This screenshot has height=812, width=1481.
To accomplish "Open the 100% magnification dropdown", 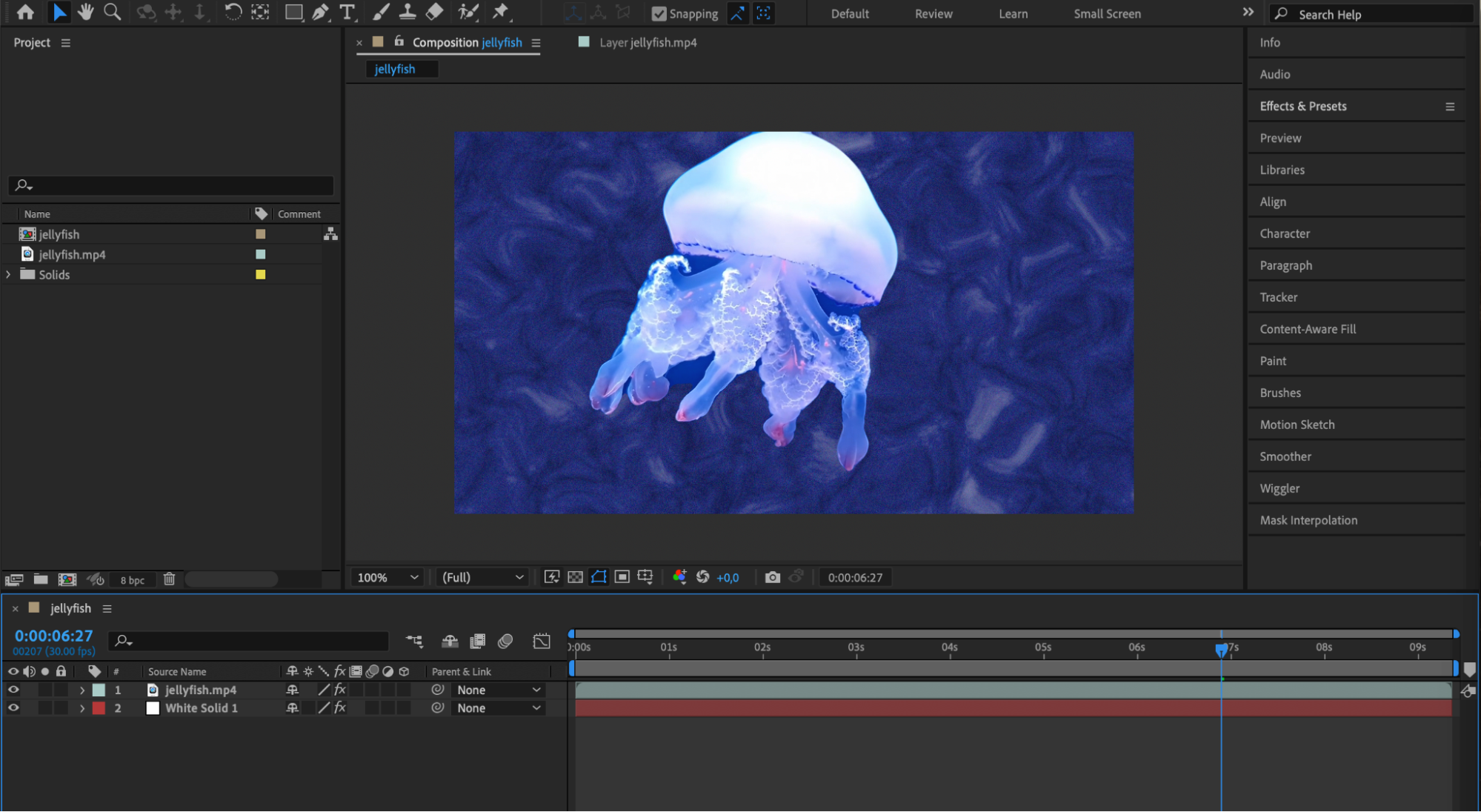I will [387, 577].
